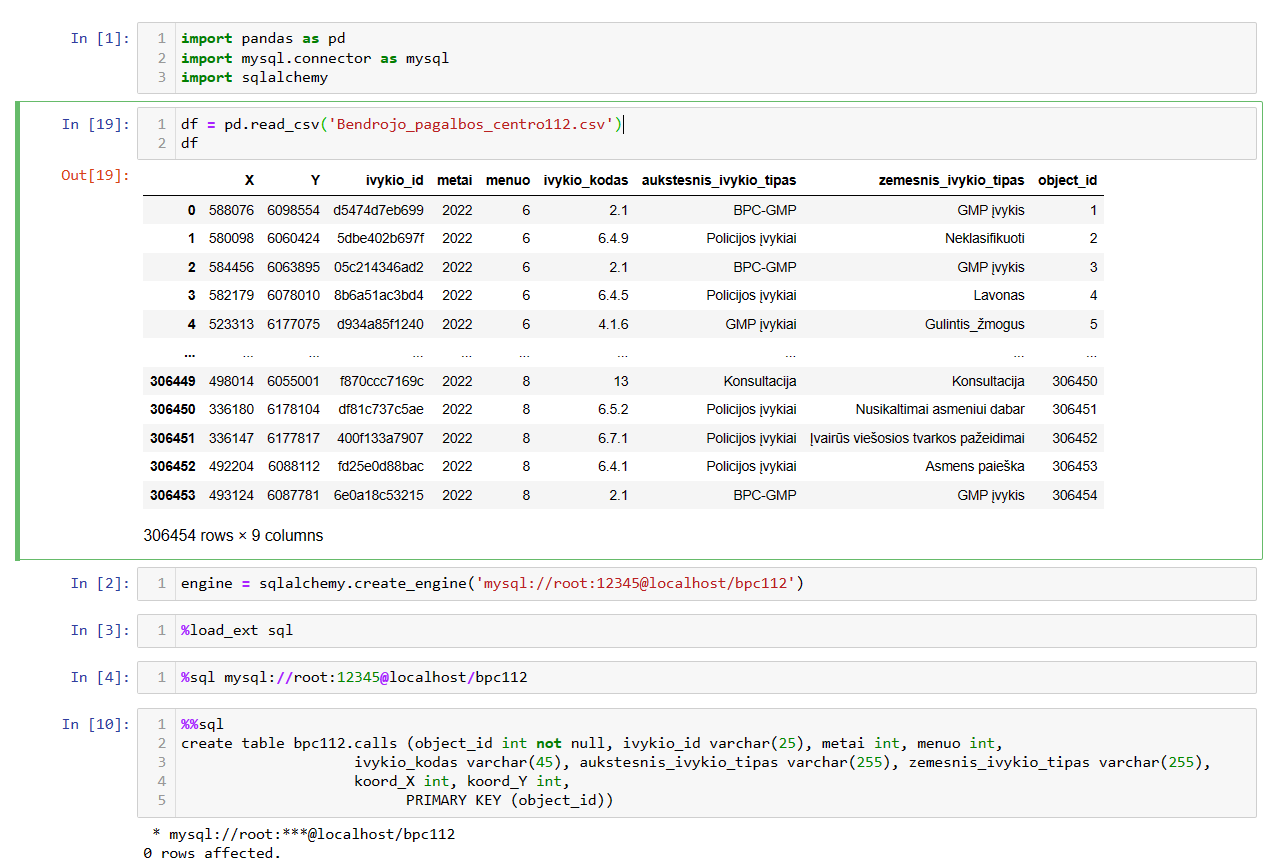Click the X column header
Image resolution: width=1265 pixels, height=862 pixels.
249,181
